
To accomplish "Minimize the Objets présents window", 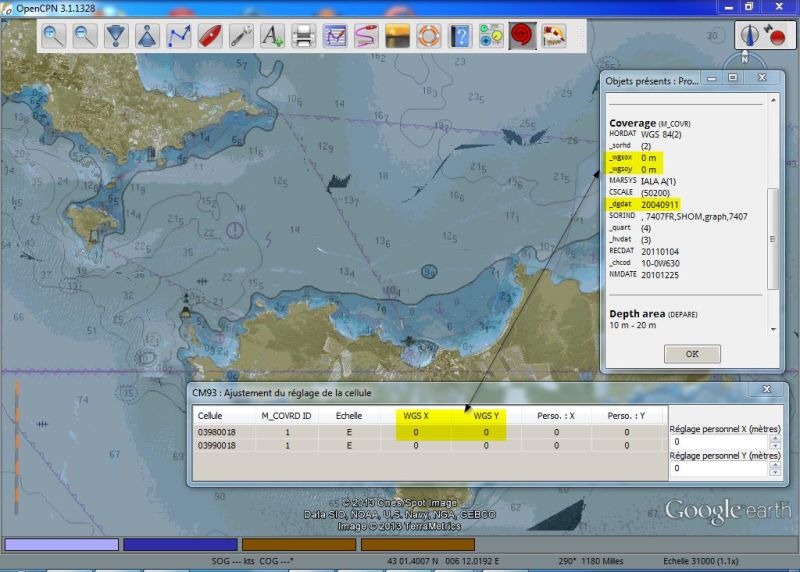I will pos(712,78).
